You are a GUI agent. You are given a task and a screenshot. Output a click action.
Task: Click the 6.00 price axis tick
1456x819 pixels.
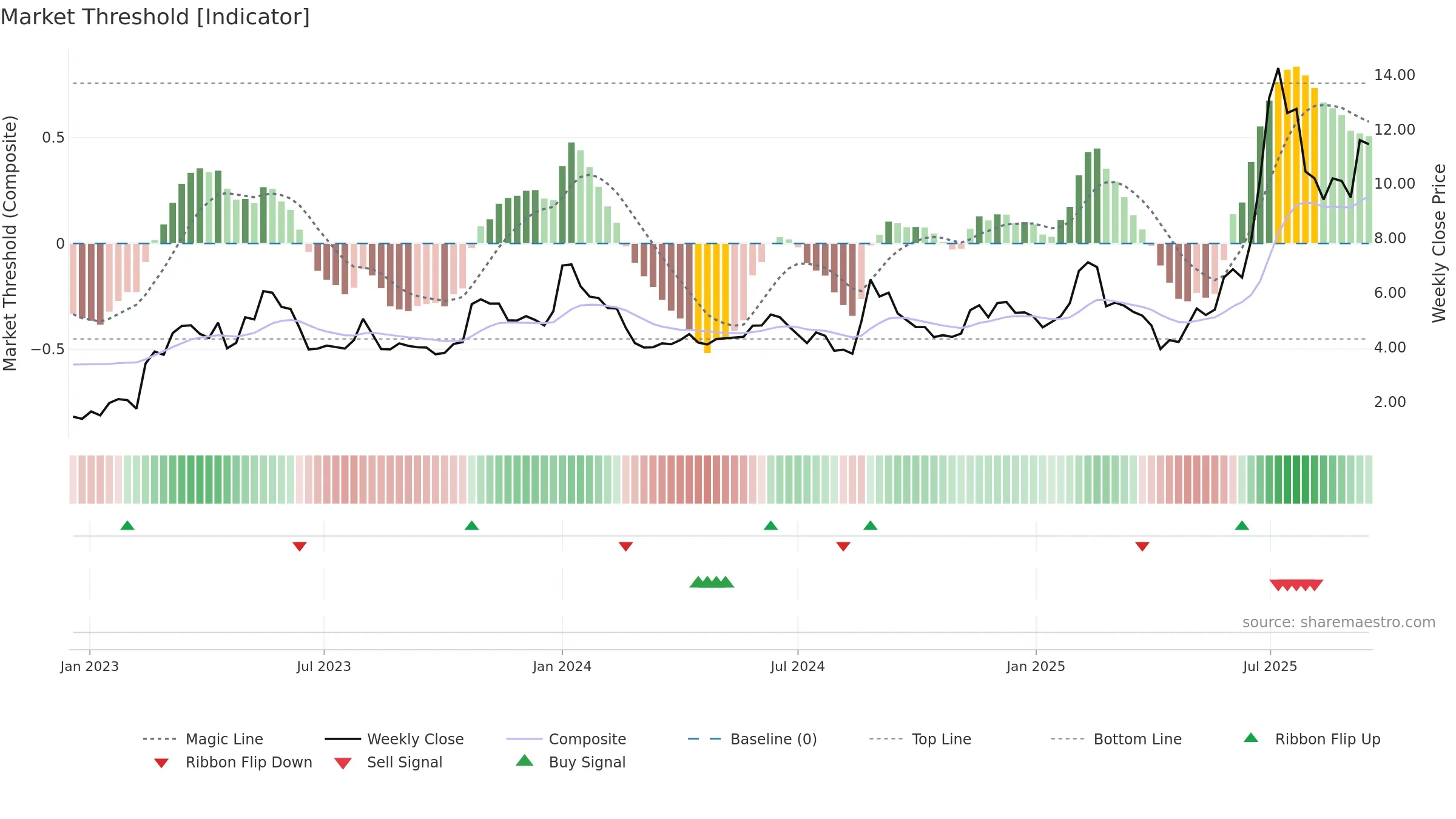[x=1390, y=293]
